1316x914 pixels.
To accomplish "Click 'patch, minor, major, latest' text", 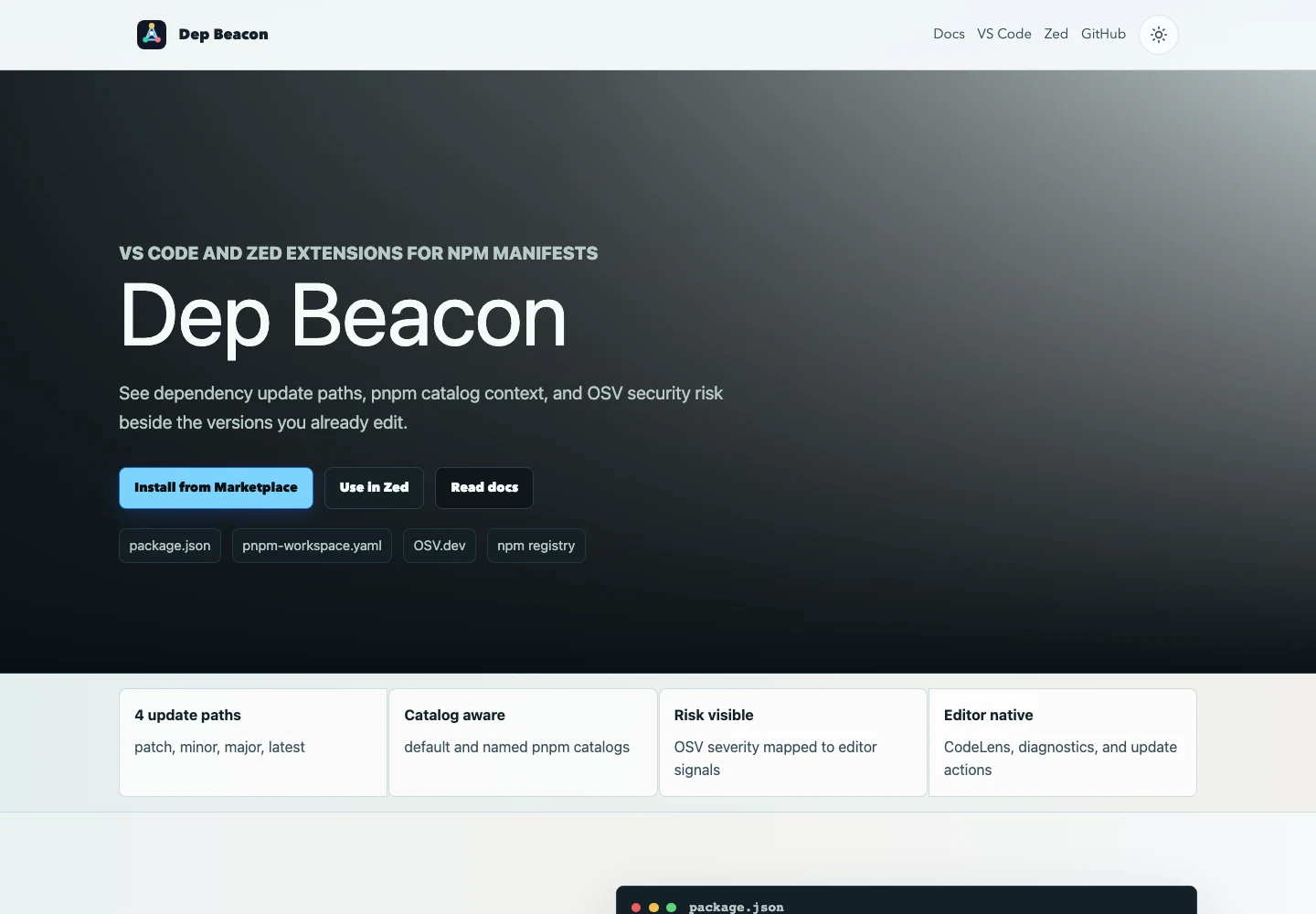I will [x=219, y=747].
